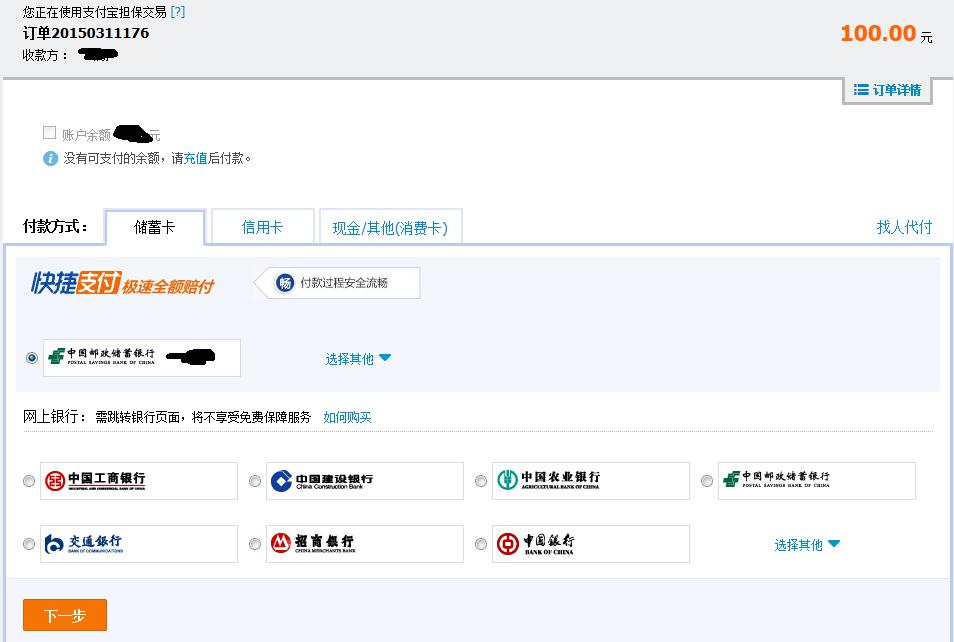Click the order number 订单20150311176
This screenshot has height=642, width=954.
pyautogui.click(x=86, y=33)
